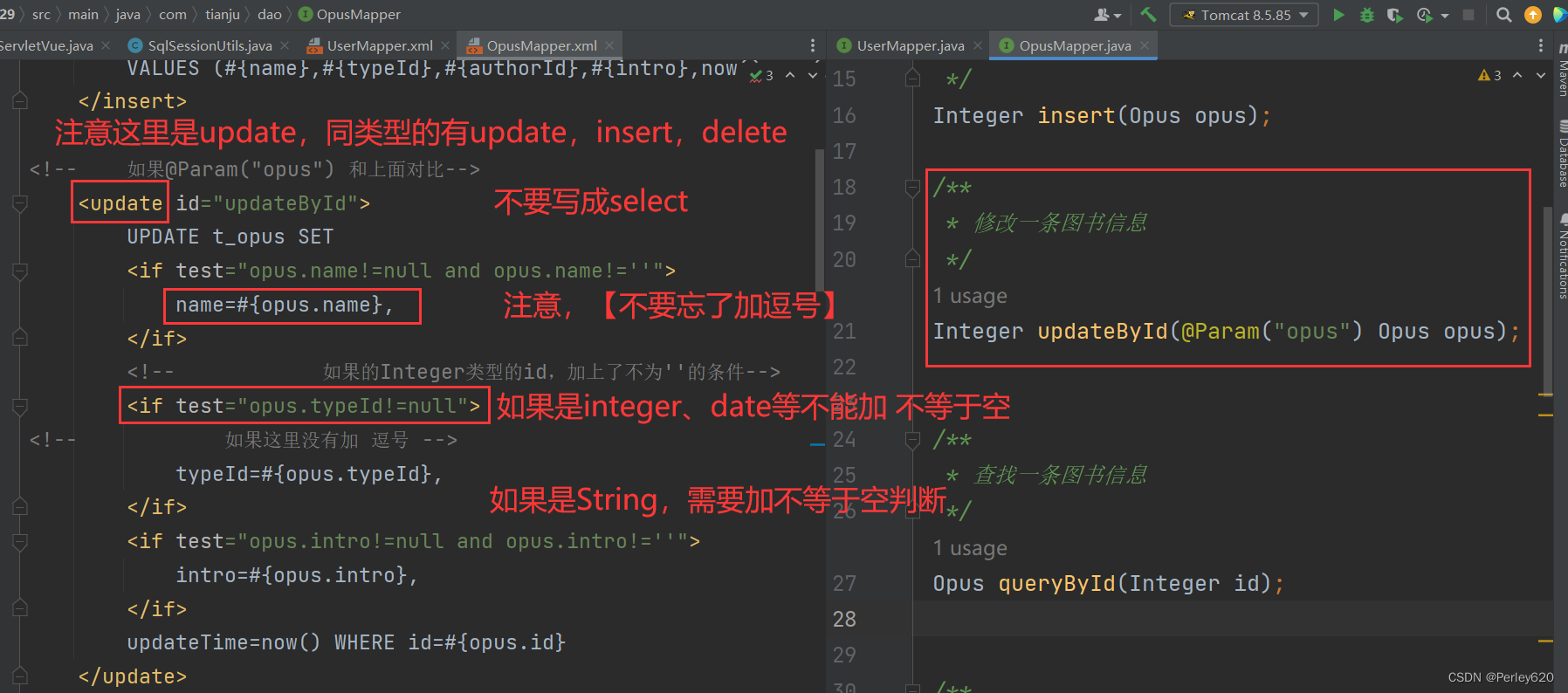This screenshot has width=1568, height=693.
Task: Start debugging with the bug icon
Action: [x=1367, y=15]
